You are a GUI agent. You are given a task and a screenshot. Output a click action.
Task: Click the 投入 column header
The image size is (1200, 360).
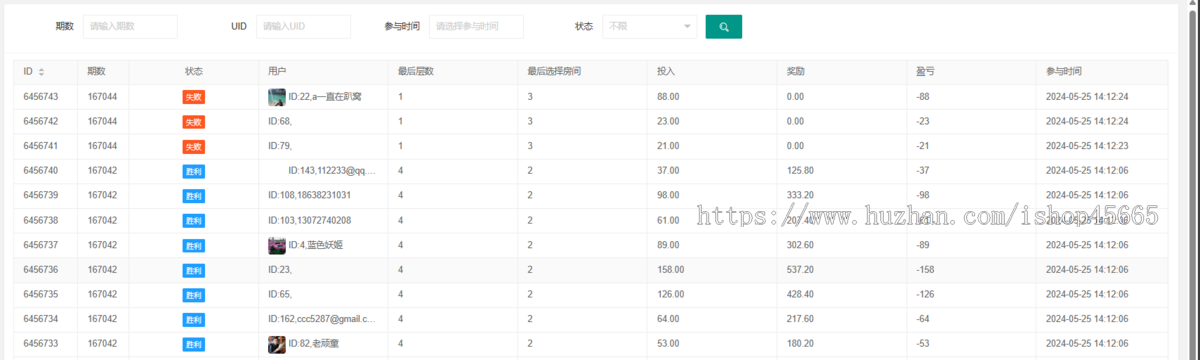click(666, 72)
